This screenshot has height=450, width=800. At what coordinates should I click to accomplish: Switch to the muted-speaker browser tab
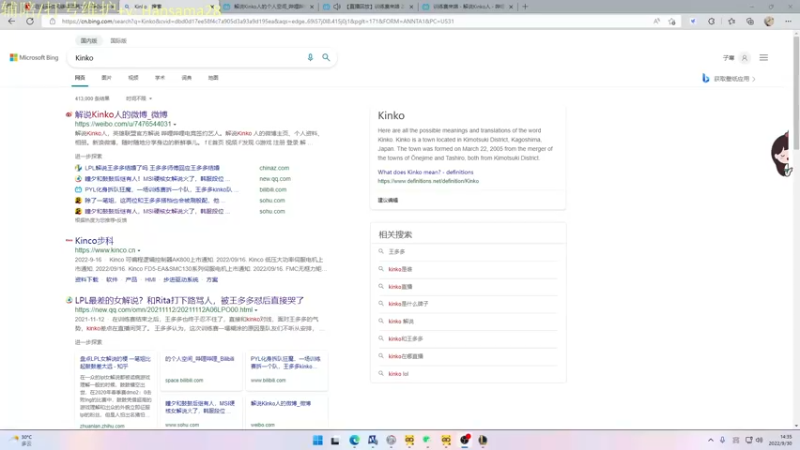tap(369, 7)
